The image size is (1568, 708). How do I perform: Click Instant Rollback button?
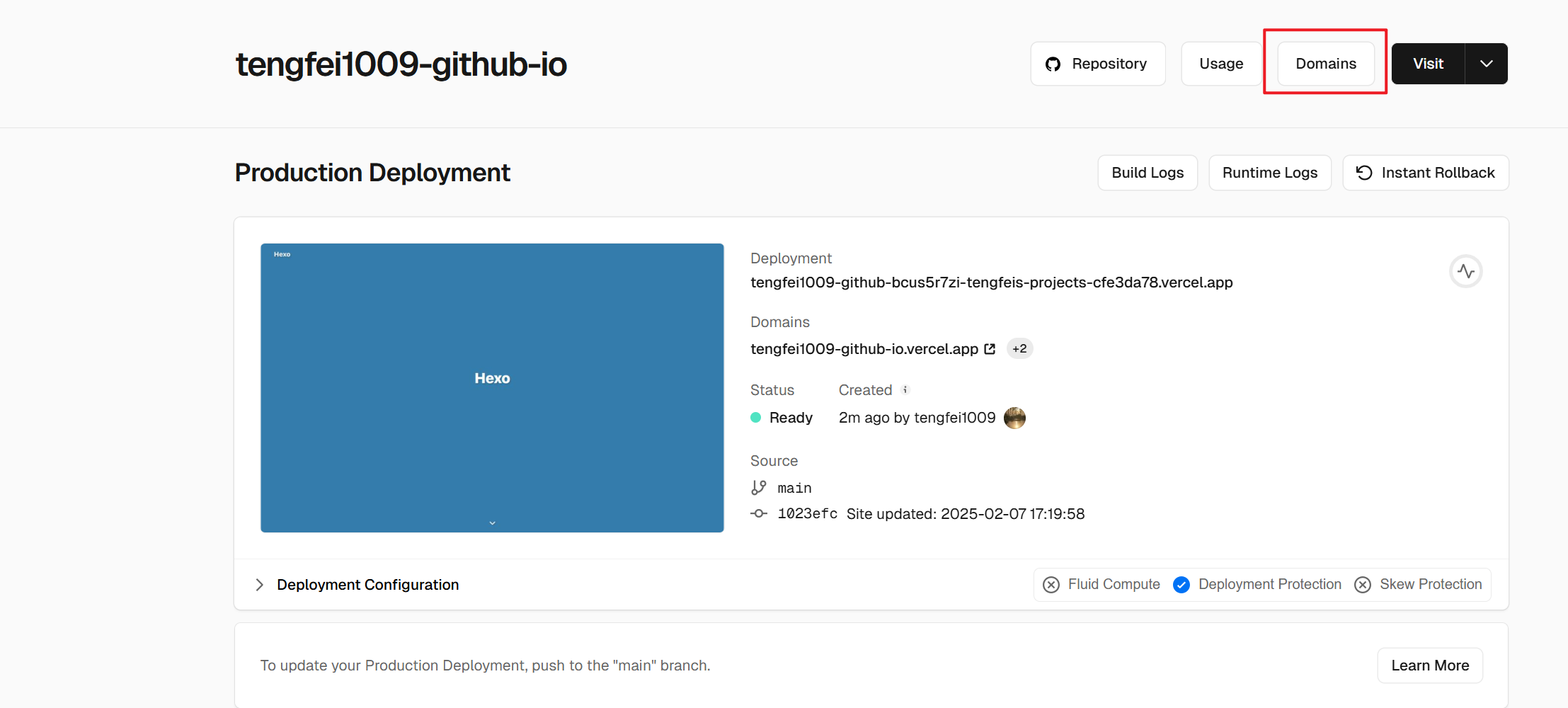[x=1426, y=173]
